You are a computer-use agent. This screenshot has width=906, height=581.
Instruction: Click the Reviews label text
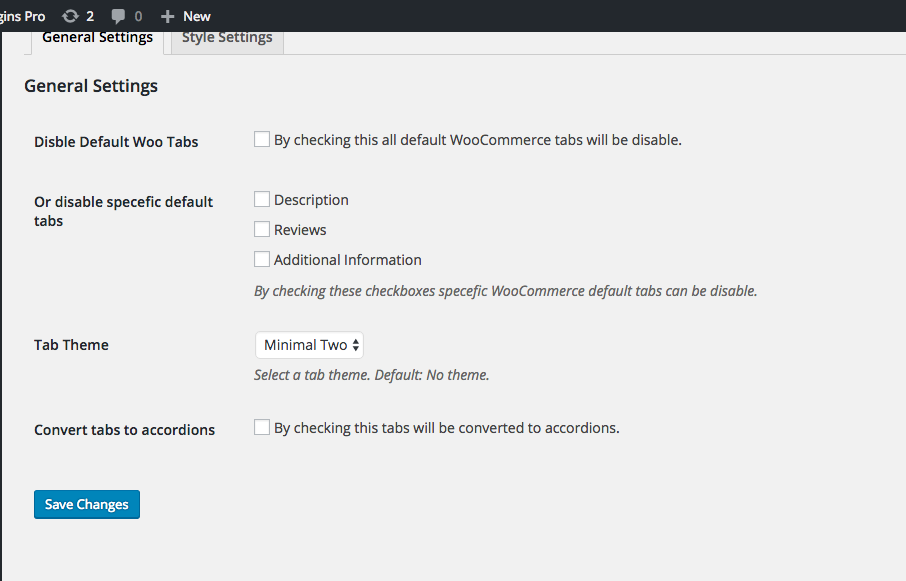coord(300,230)
